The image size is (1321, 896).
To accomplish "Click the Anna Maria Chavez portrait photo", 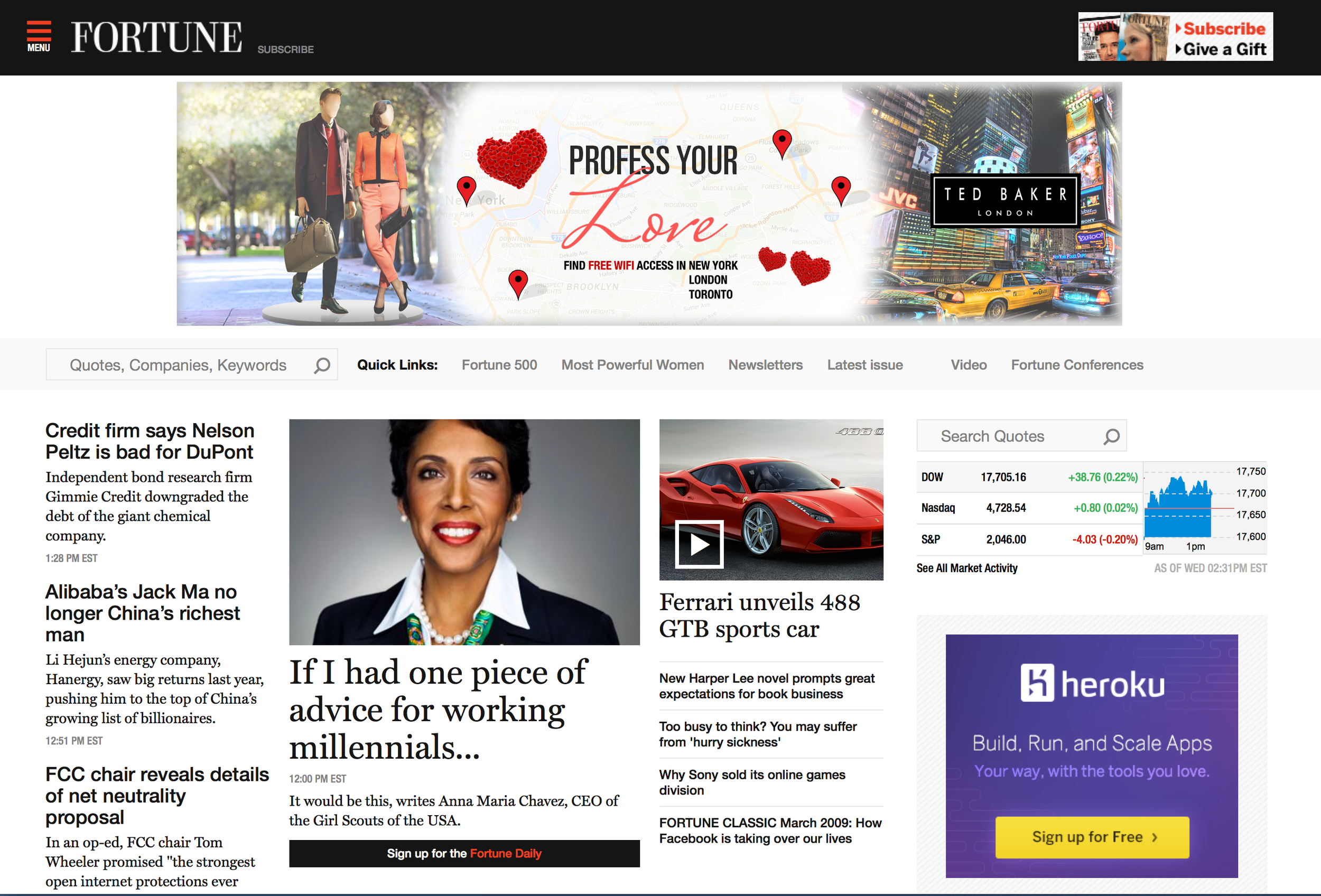I will point(464,532).
